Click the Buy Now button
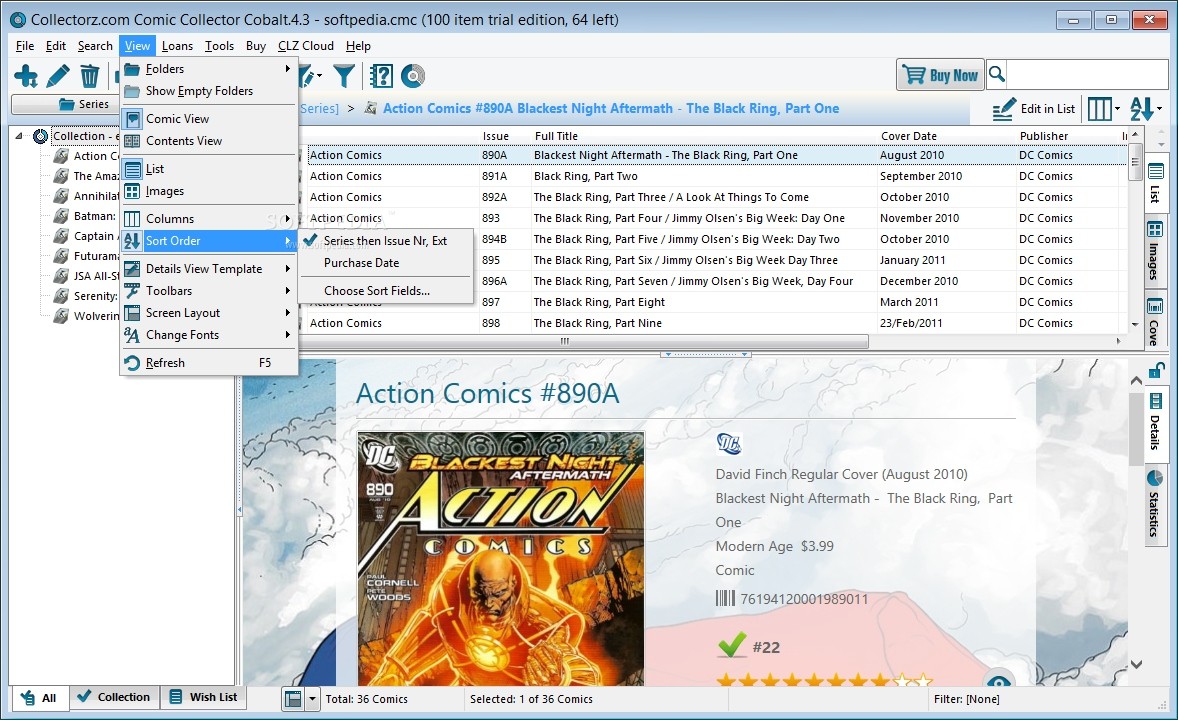Screen dimensions: 1178x720 [940, 74]
